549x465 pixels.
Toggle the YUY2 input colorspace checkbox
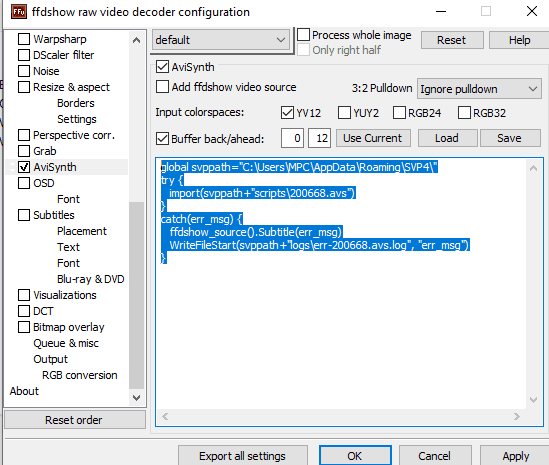click(344, 113)
